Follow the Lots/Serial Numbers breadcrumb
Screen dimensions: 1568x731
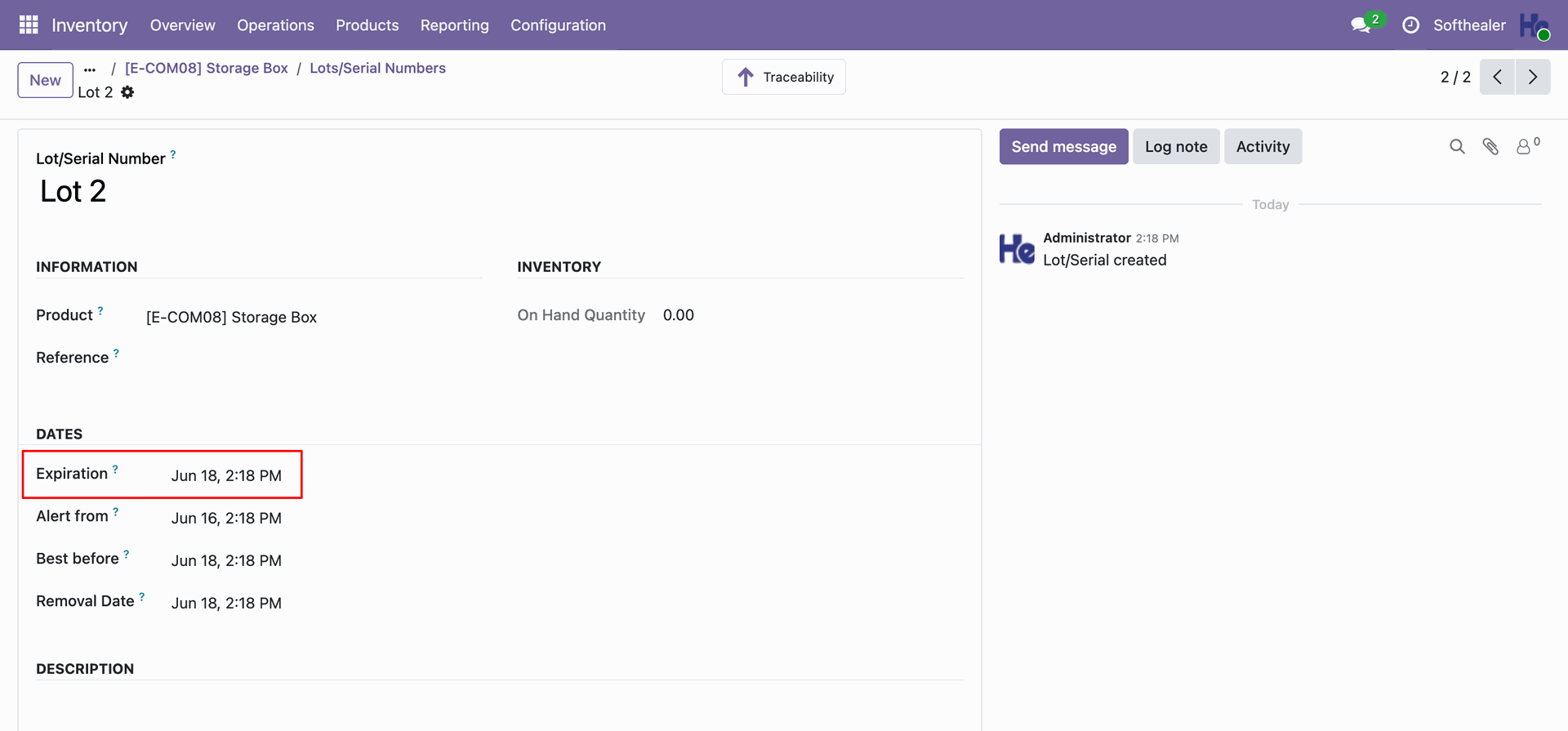tap(377, 69)
